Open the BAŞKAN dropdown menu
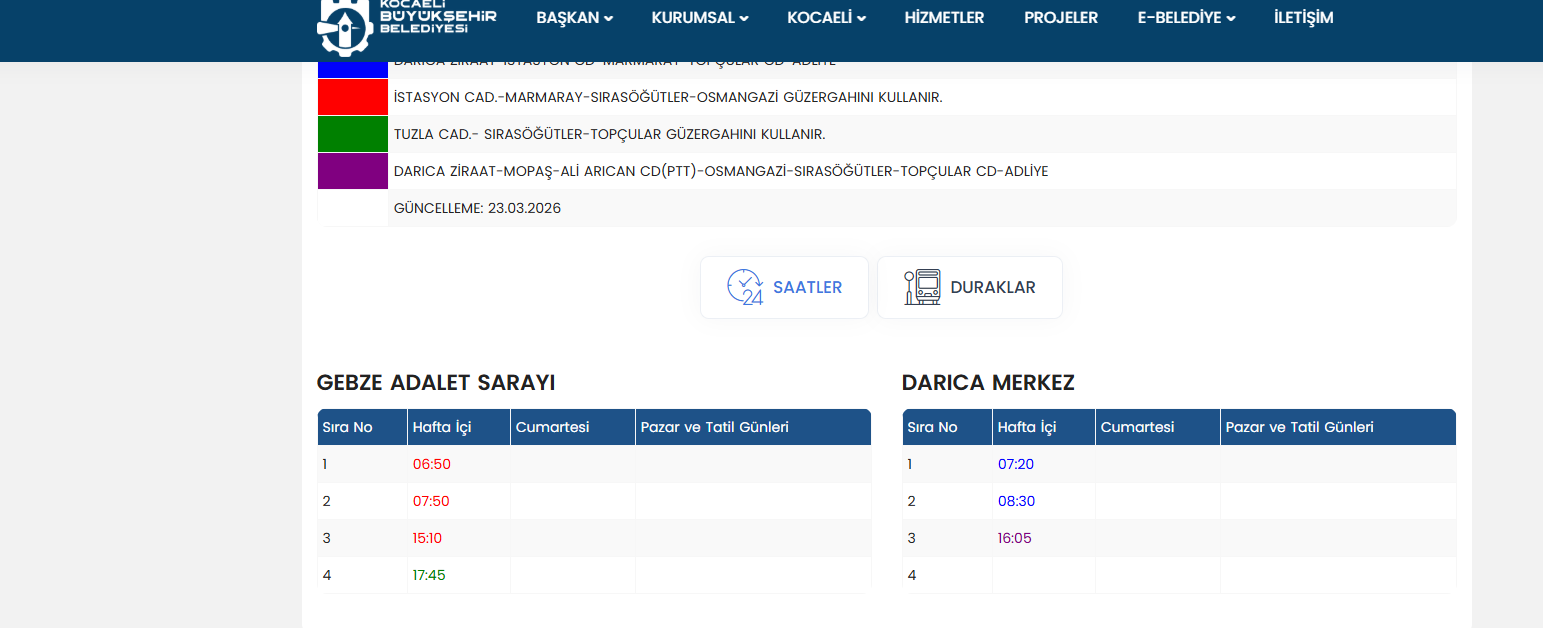The width and height of the screenshot is (1543, 628). coord(575,17)
